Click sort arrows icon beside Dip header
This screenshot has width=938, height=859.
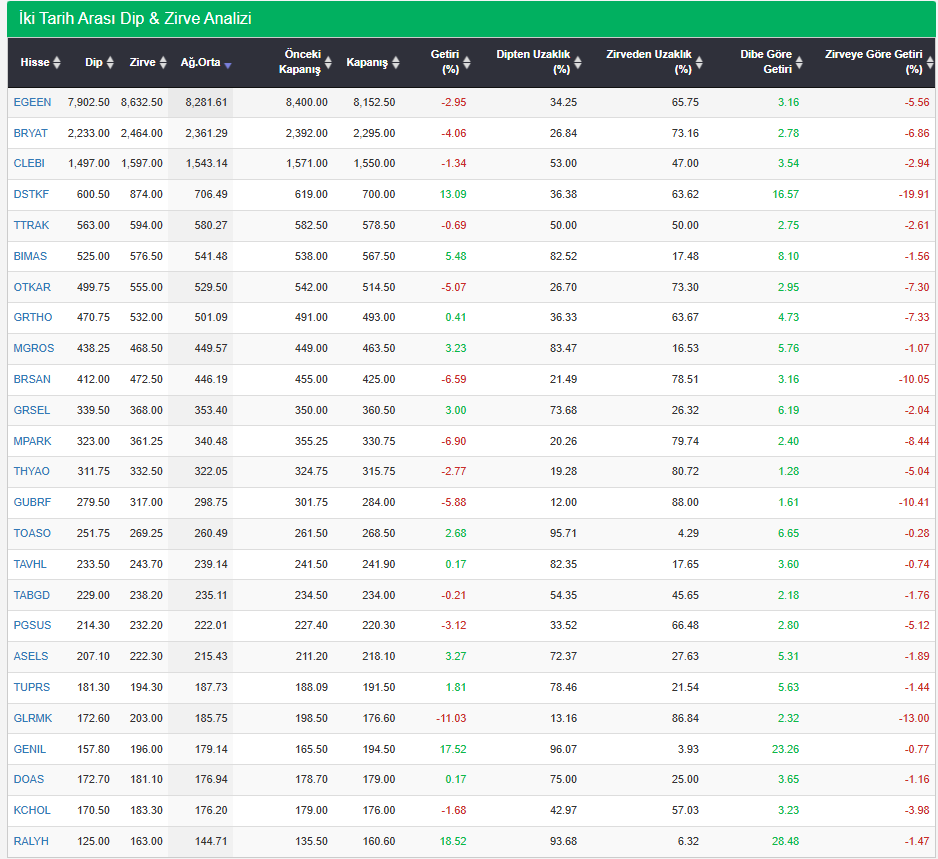110,62
